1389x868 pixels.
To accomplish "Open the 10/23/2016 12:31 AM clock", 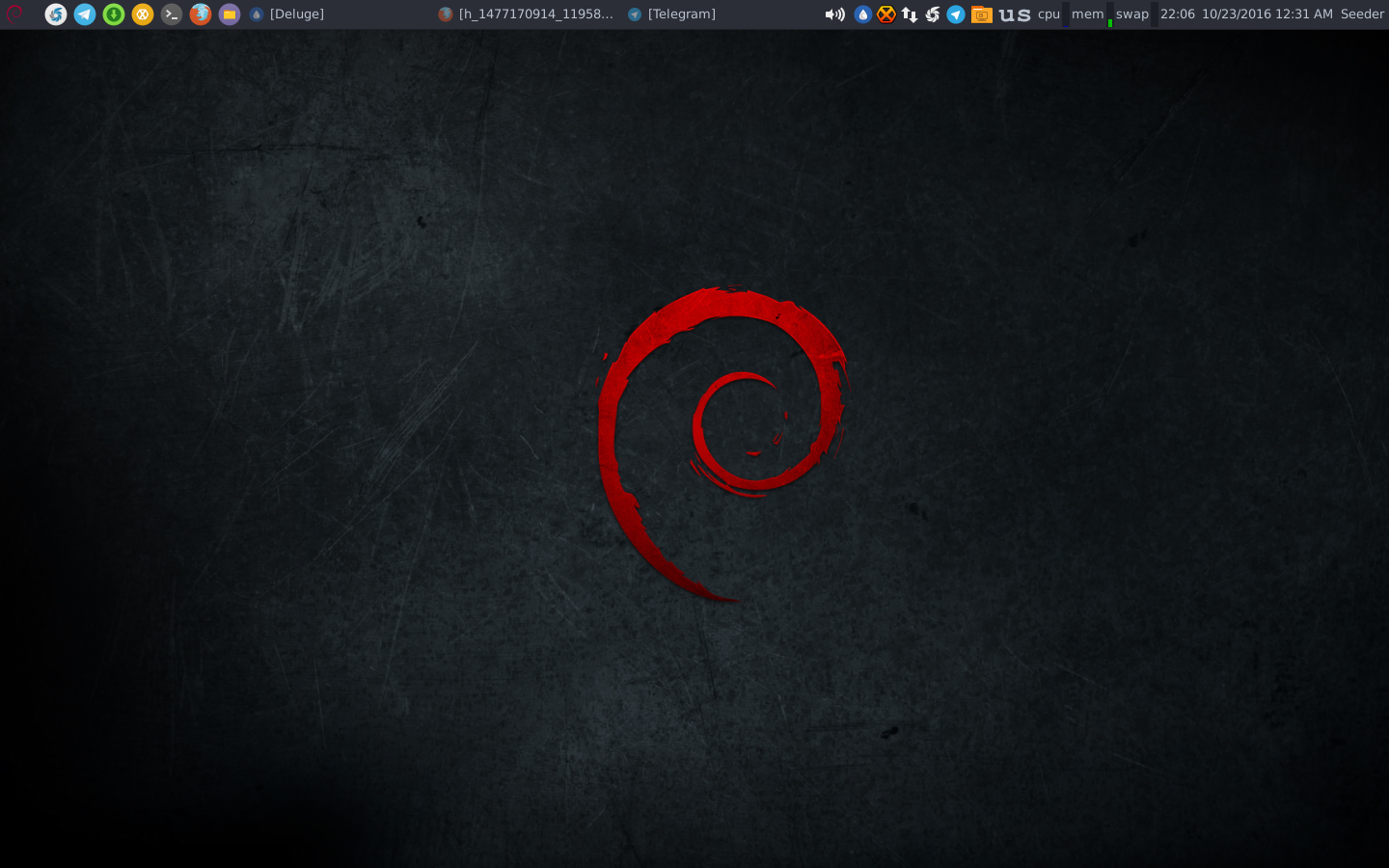I will point(1267,14).
